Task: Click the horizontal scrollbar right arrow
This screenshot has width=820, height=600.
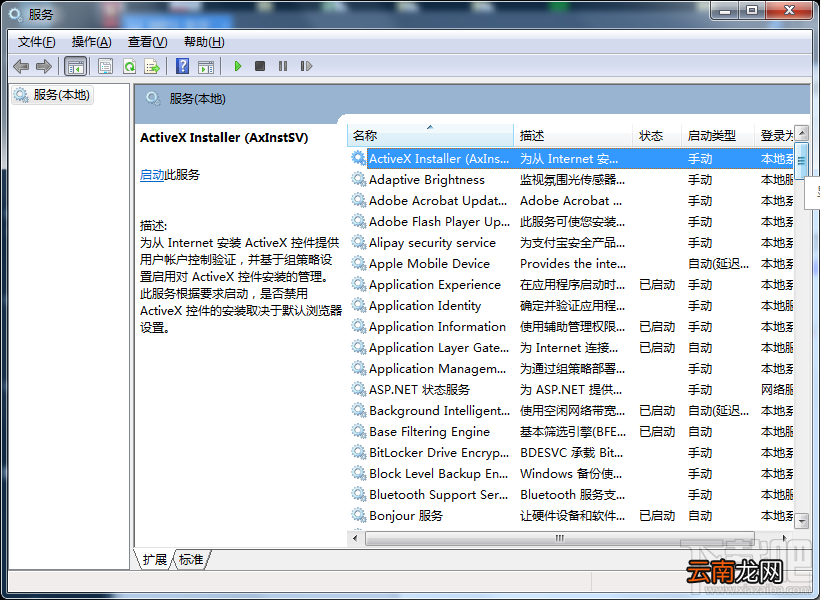Action: (x=784, y=538)
